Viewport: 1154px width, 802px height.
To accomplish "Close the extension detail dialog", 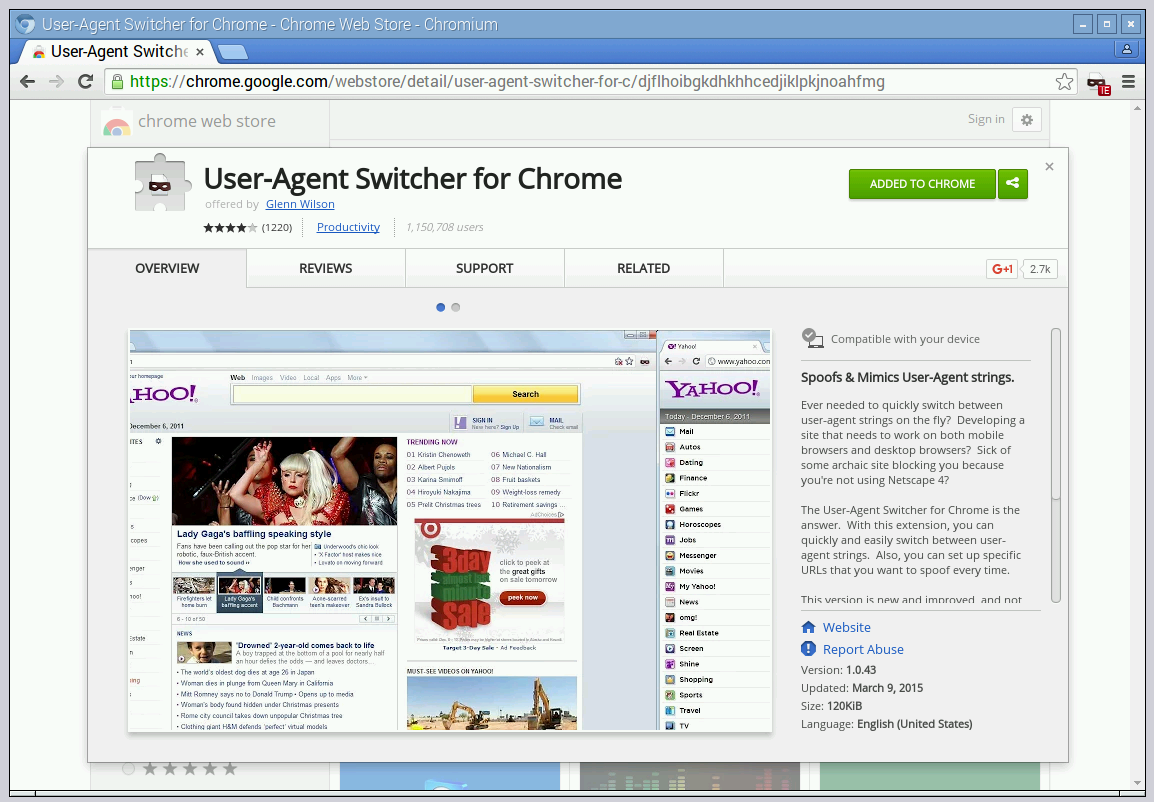I will click(x=1049, y=167).
